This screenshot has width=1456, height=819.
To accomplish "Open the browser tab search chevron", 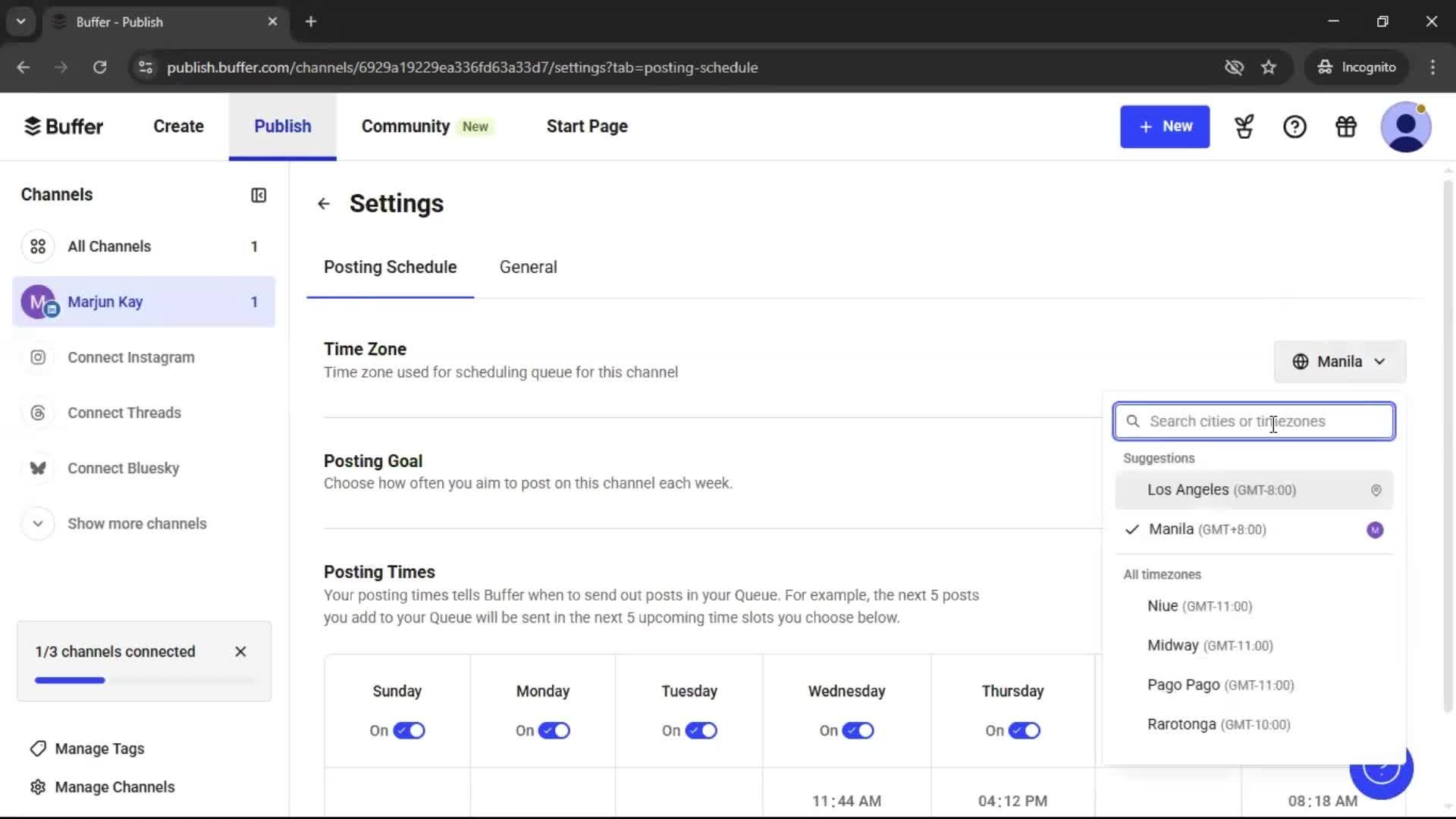I will click(x=20, y=21).
